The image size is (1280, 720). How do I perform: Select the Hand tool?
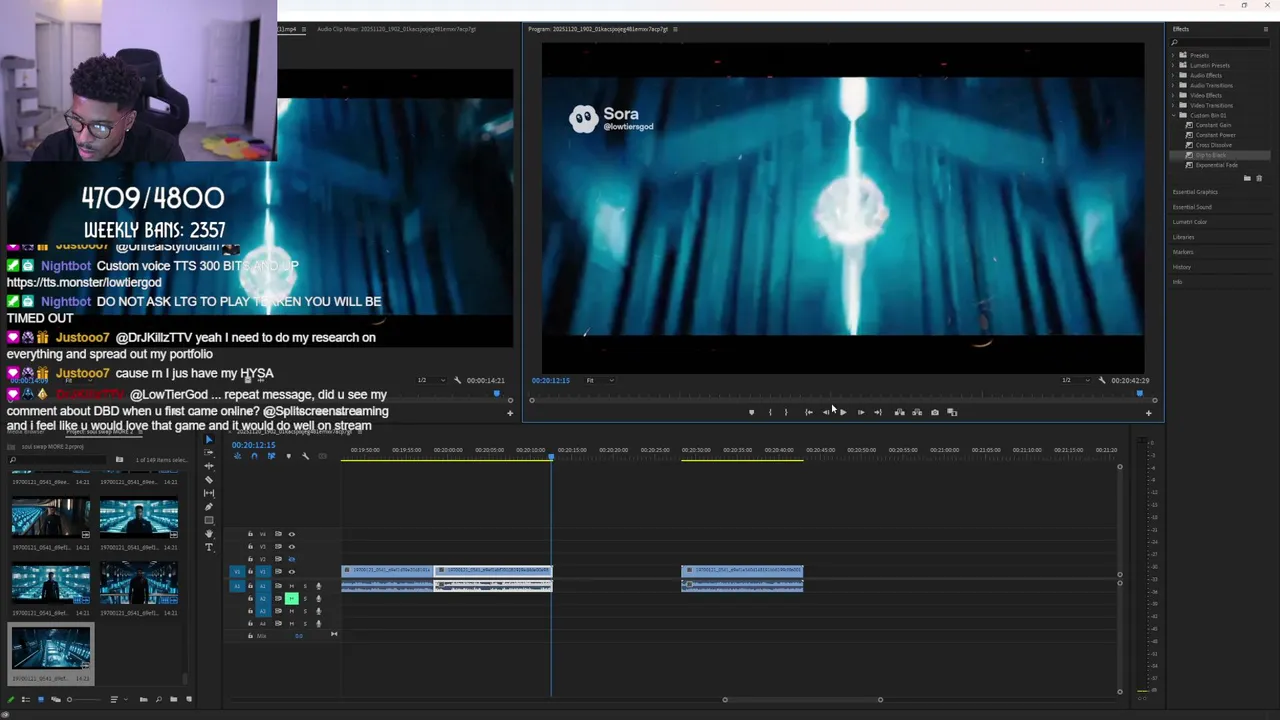point(209,534)
